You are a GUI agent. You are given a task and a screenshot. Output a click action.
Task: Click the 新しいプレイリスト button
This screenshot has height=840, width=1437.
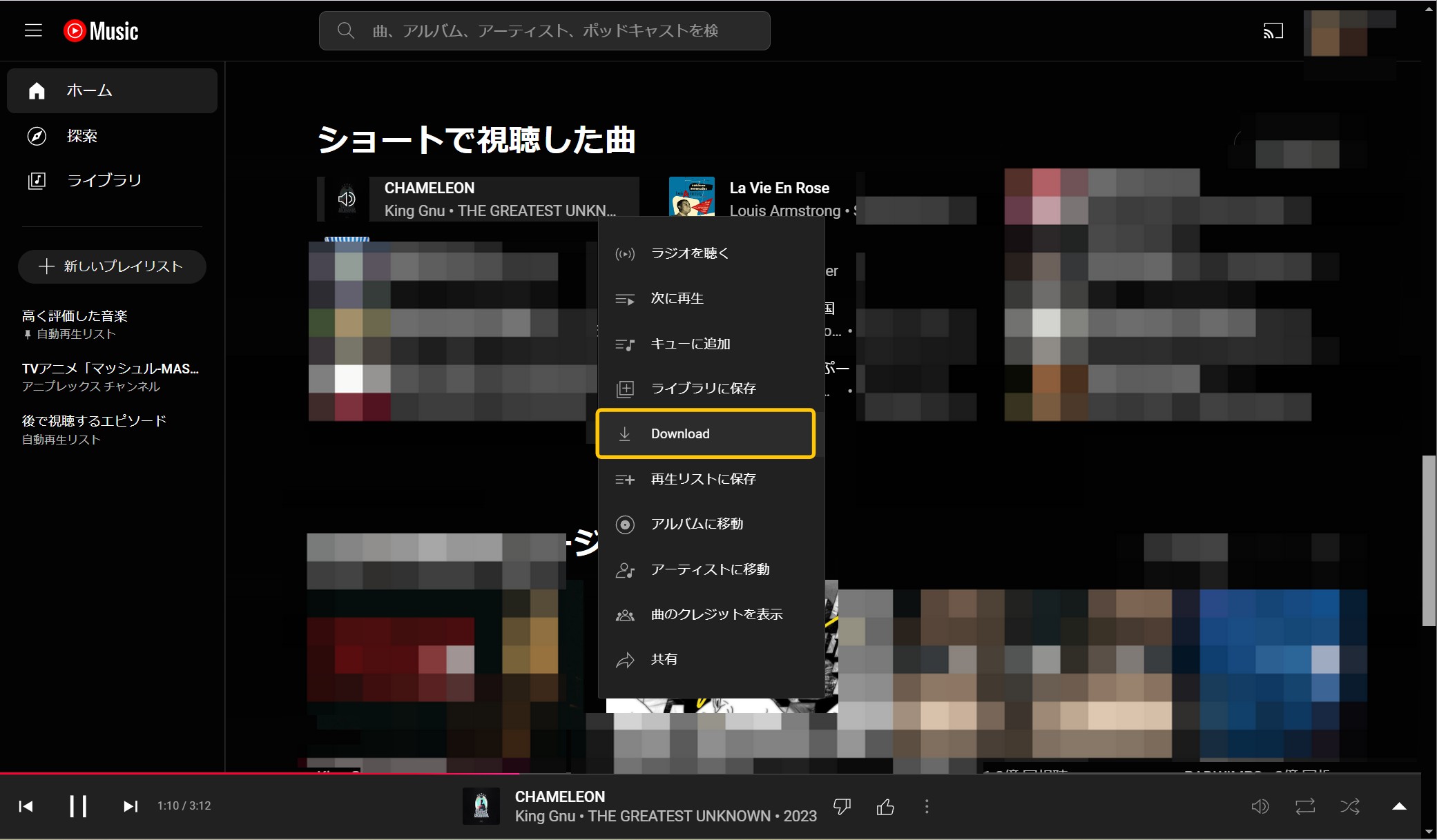tap(112, 266)
